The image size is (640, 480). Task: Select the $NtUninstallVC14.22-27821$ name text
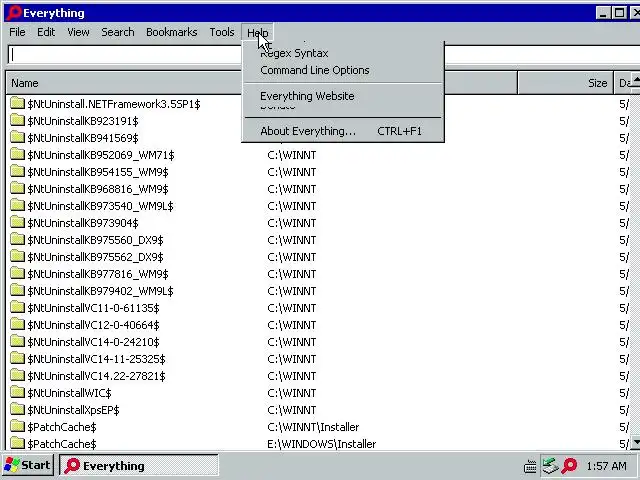coord(96,376)
